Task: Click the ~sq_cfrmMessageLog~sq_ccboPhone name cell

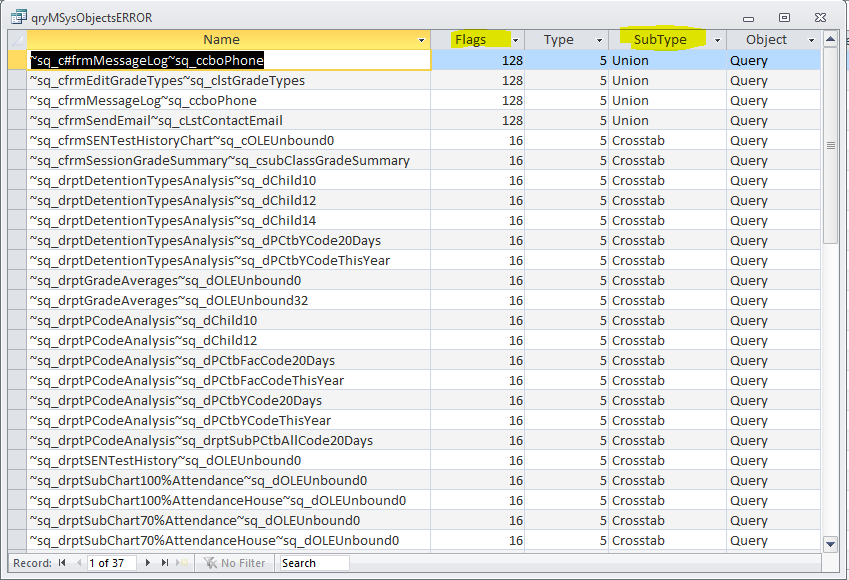Action: pos(228,101)
